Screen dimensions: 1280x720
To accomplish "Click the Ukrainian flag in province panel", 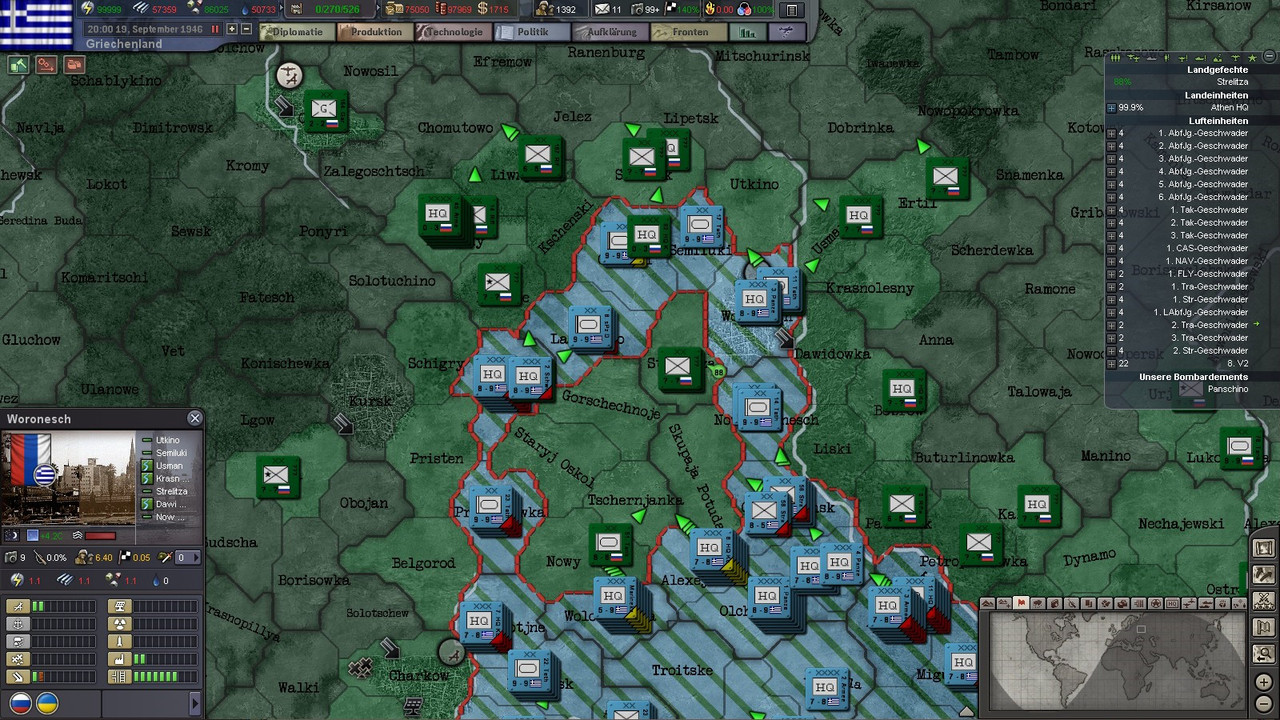I will [x=47, y=703].
